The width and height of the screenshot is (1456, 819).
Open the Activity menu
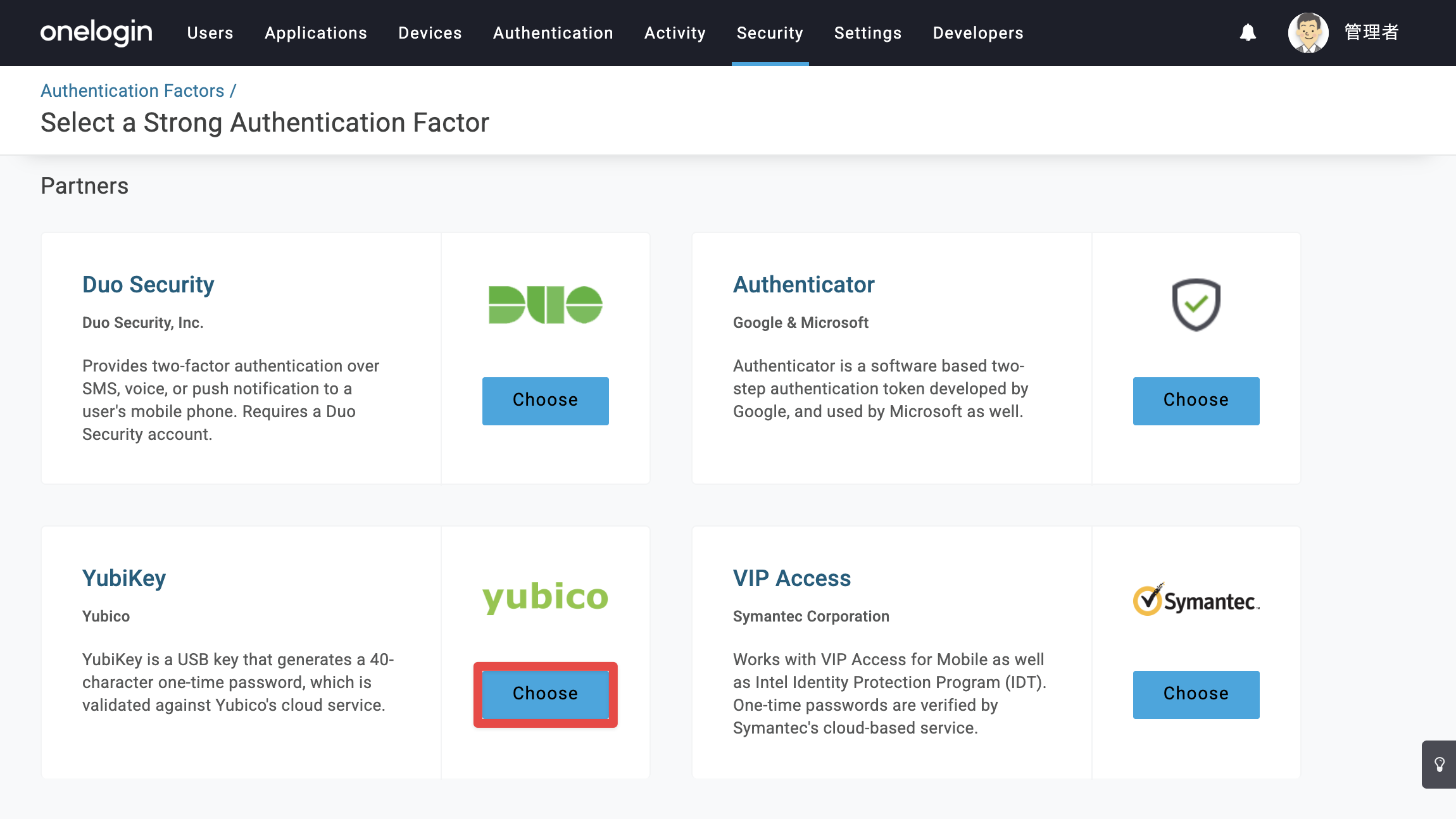(675, 33)
